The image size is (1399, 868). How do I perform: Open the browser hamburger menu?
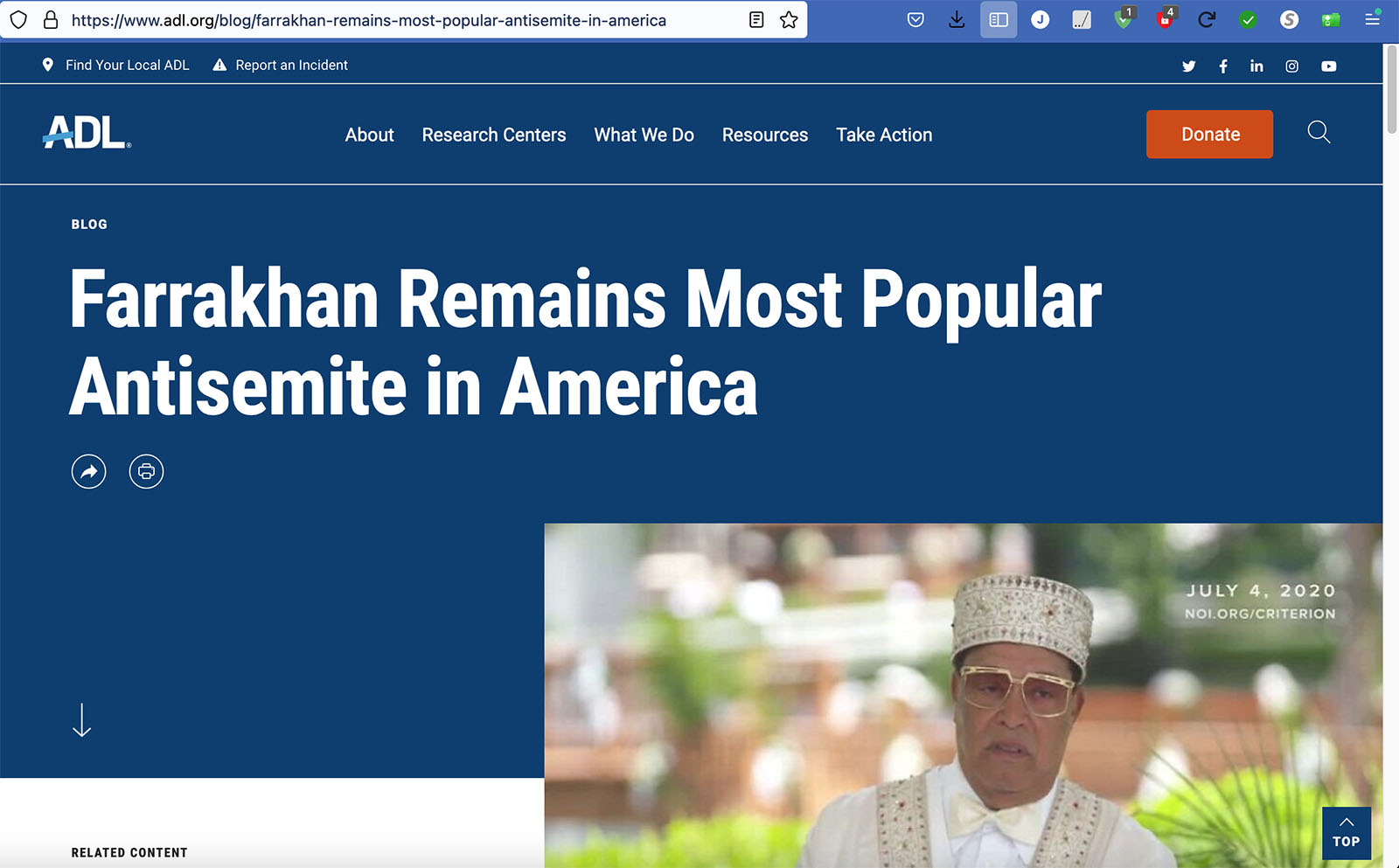(x=1373, y=20)
